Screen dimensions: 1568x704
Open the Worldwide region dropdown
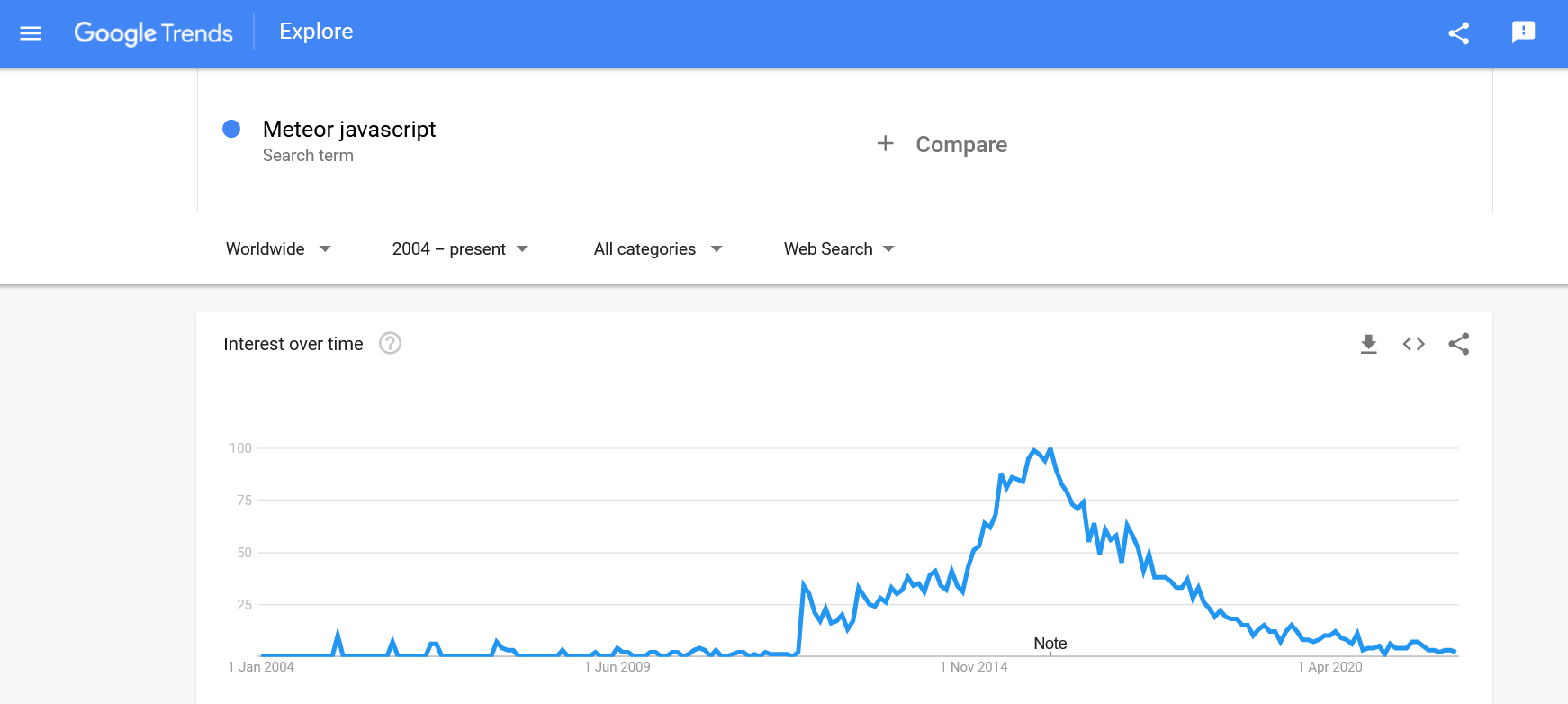[278, 249]
